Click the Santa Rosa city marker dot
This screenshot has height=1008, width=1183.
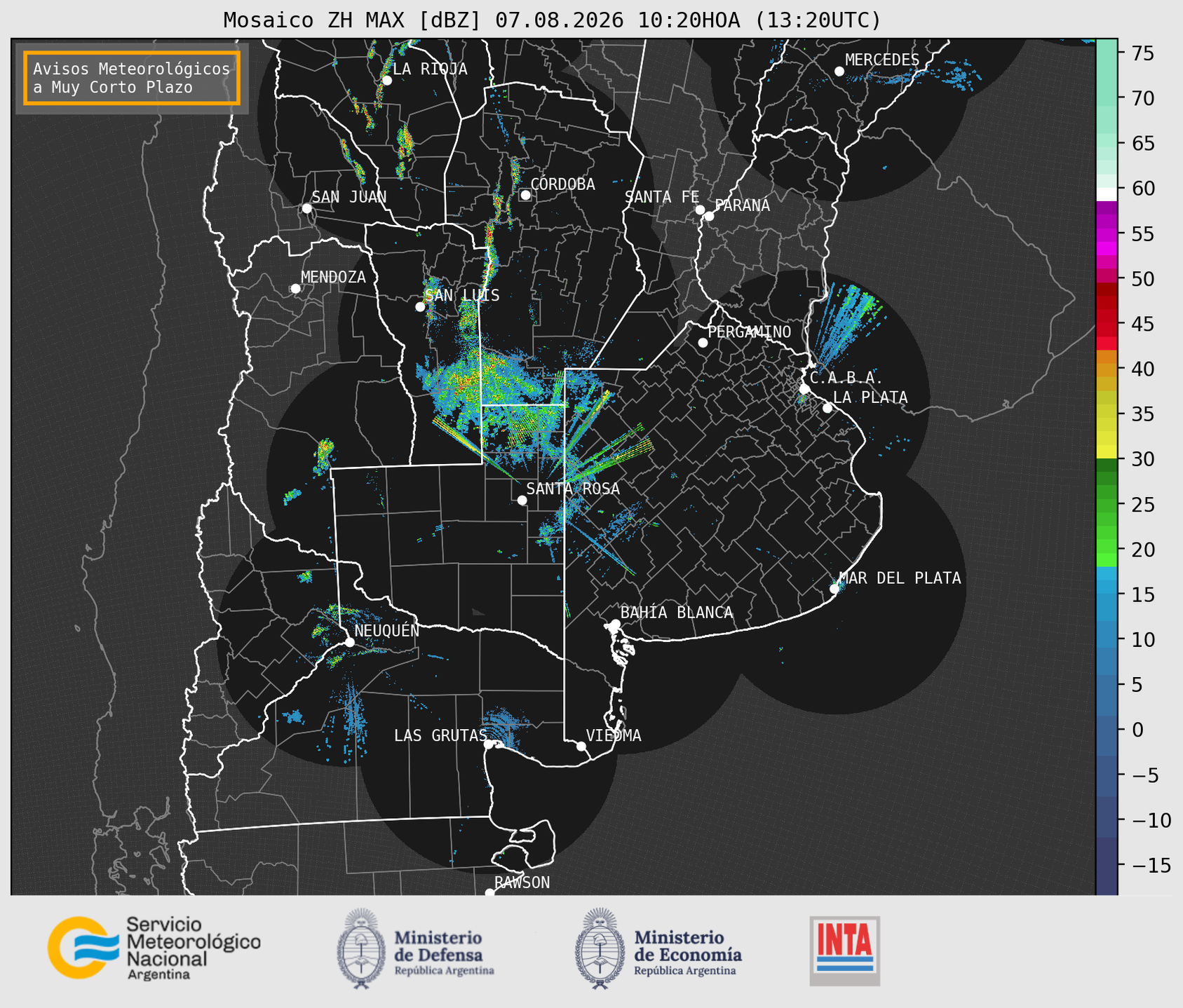point(522,500)
